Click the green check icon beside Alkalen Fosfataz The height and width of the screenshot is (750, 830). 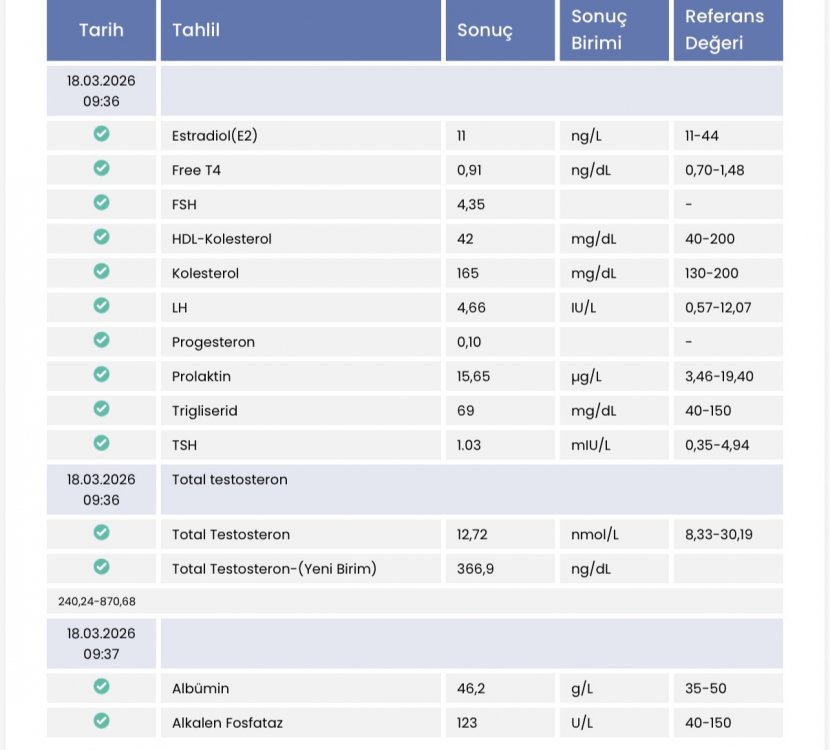coord(101,721)
